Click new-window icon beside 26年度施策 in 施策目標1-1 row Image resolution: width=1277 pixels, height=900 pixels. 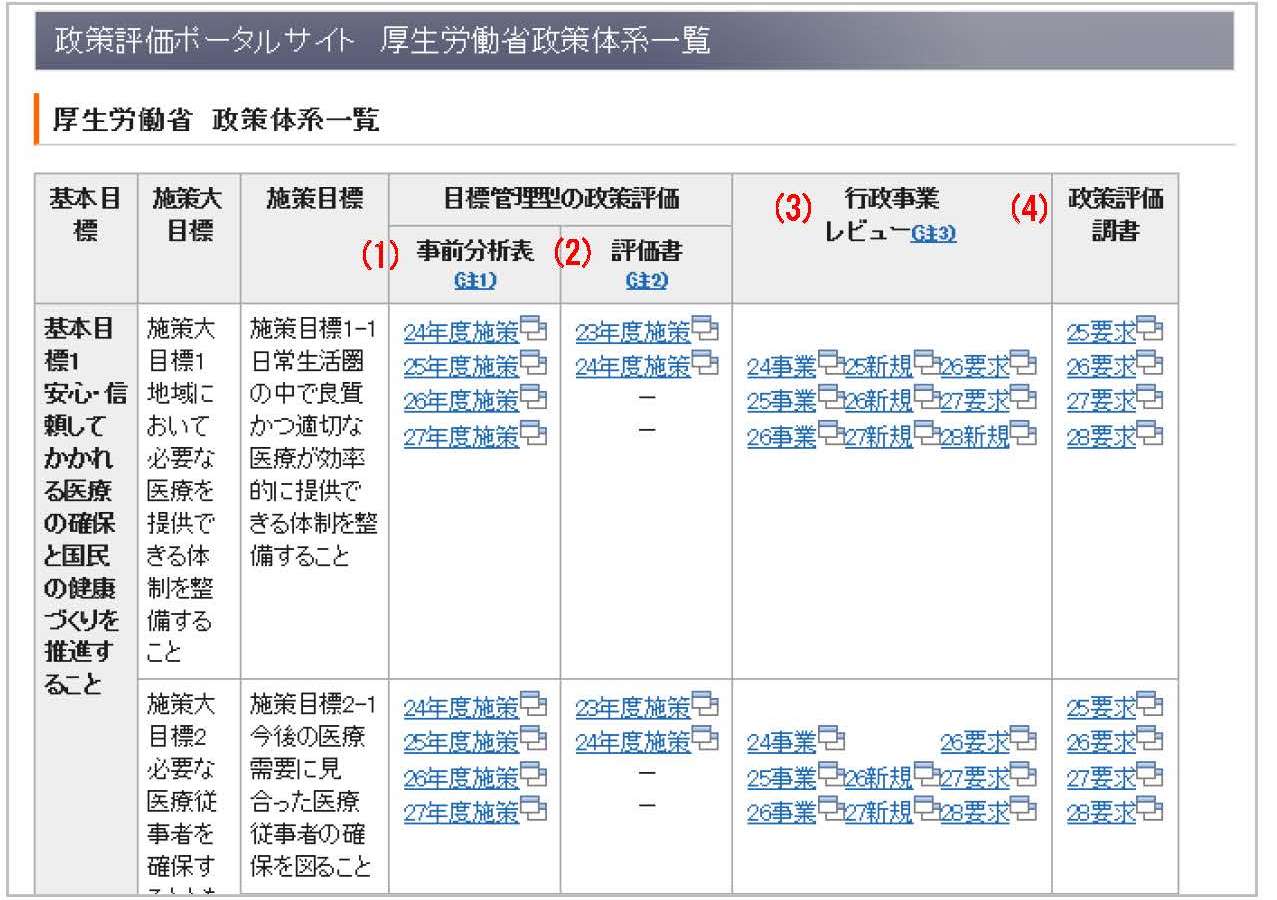(x=535, y=399)
